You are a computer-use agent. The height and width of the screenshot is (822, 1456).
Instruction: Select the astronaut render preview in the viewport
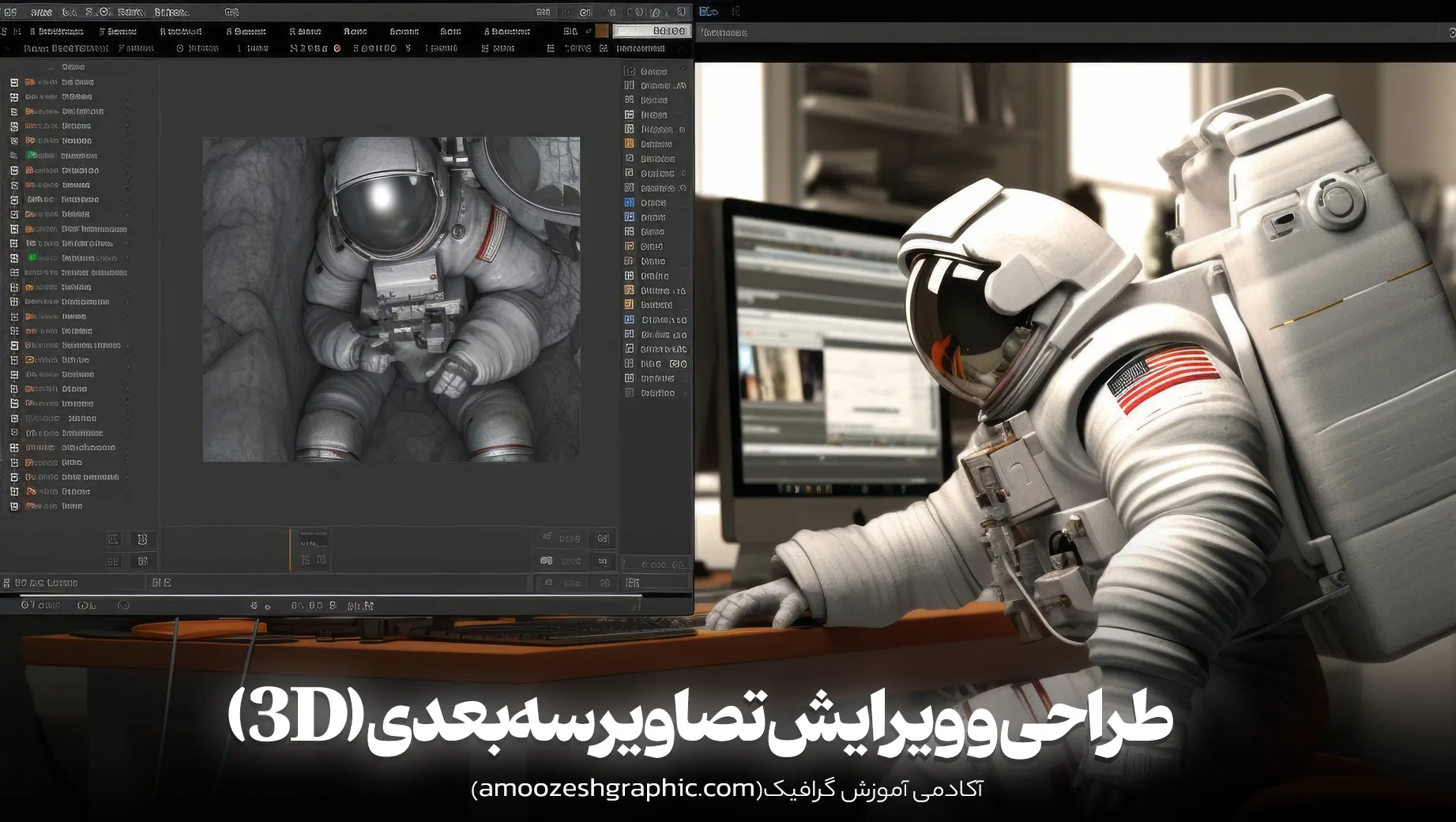tap(391, 299)
